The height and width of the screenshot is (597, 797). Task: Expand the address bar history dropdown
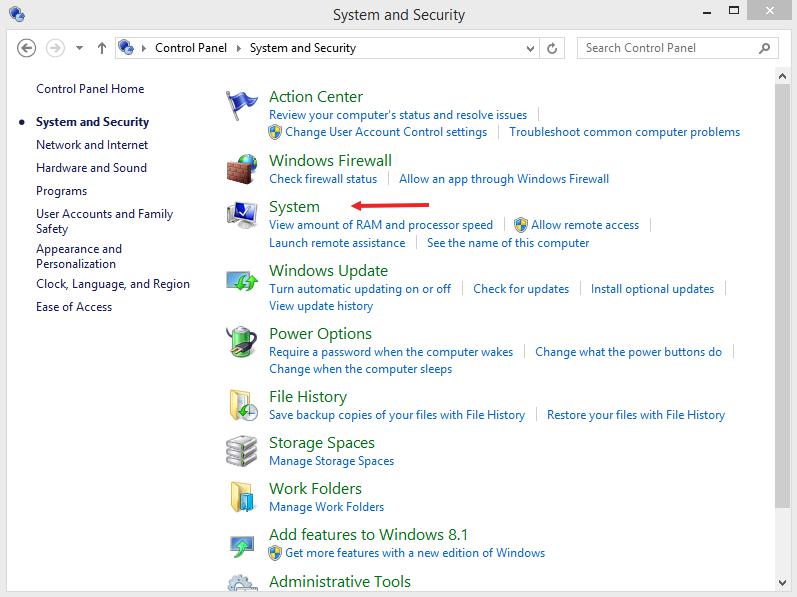(x=530, y=48)
